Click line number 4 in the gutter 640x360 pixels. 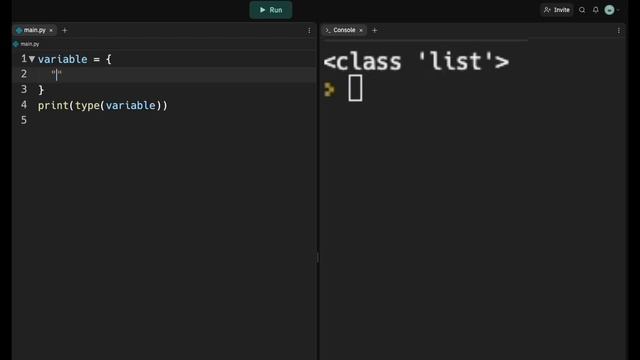(24, 105)
